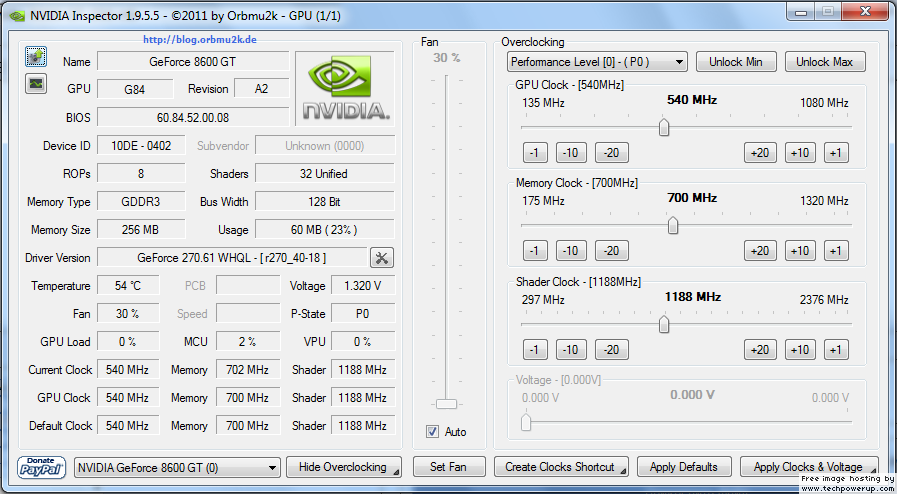Click the MCU field 2 %
The height and width of the screenshot is (494, 897).
tap(248, 342)
